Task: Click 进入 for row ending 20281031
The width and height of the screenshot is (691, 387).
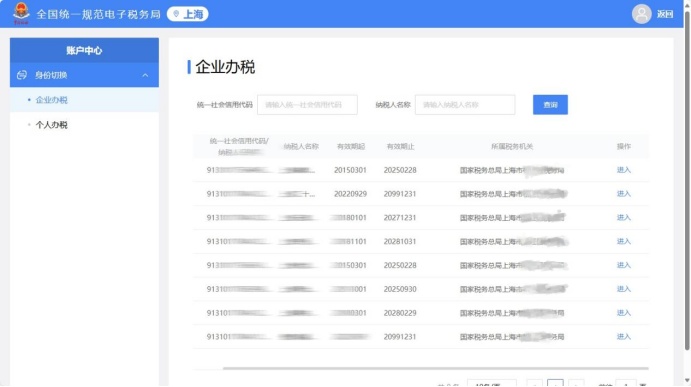Action: click(x=624, y=242)
